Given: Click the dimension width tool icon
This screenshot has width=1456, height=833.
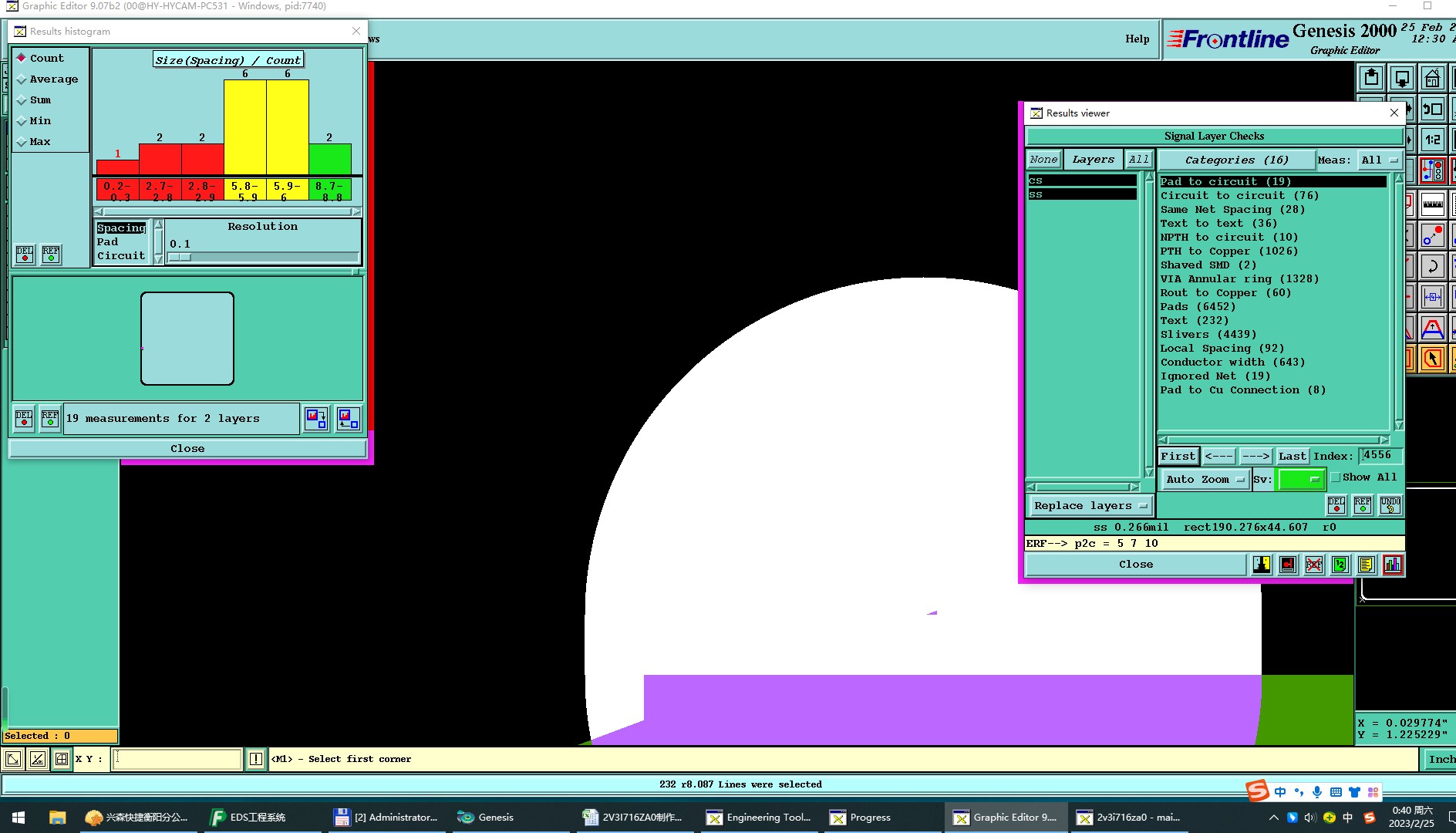Looking at the screenshot, I should [1433, 297].
